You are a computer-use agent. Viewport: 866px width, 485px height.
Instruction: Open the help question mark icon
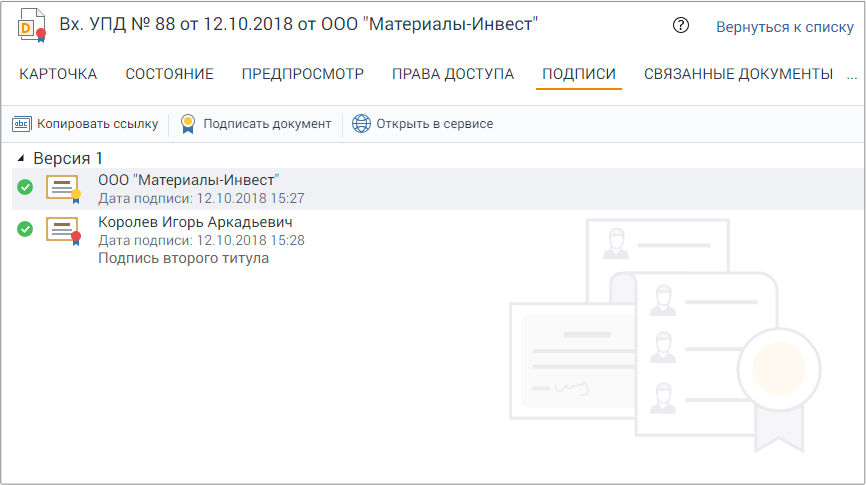680,25
